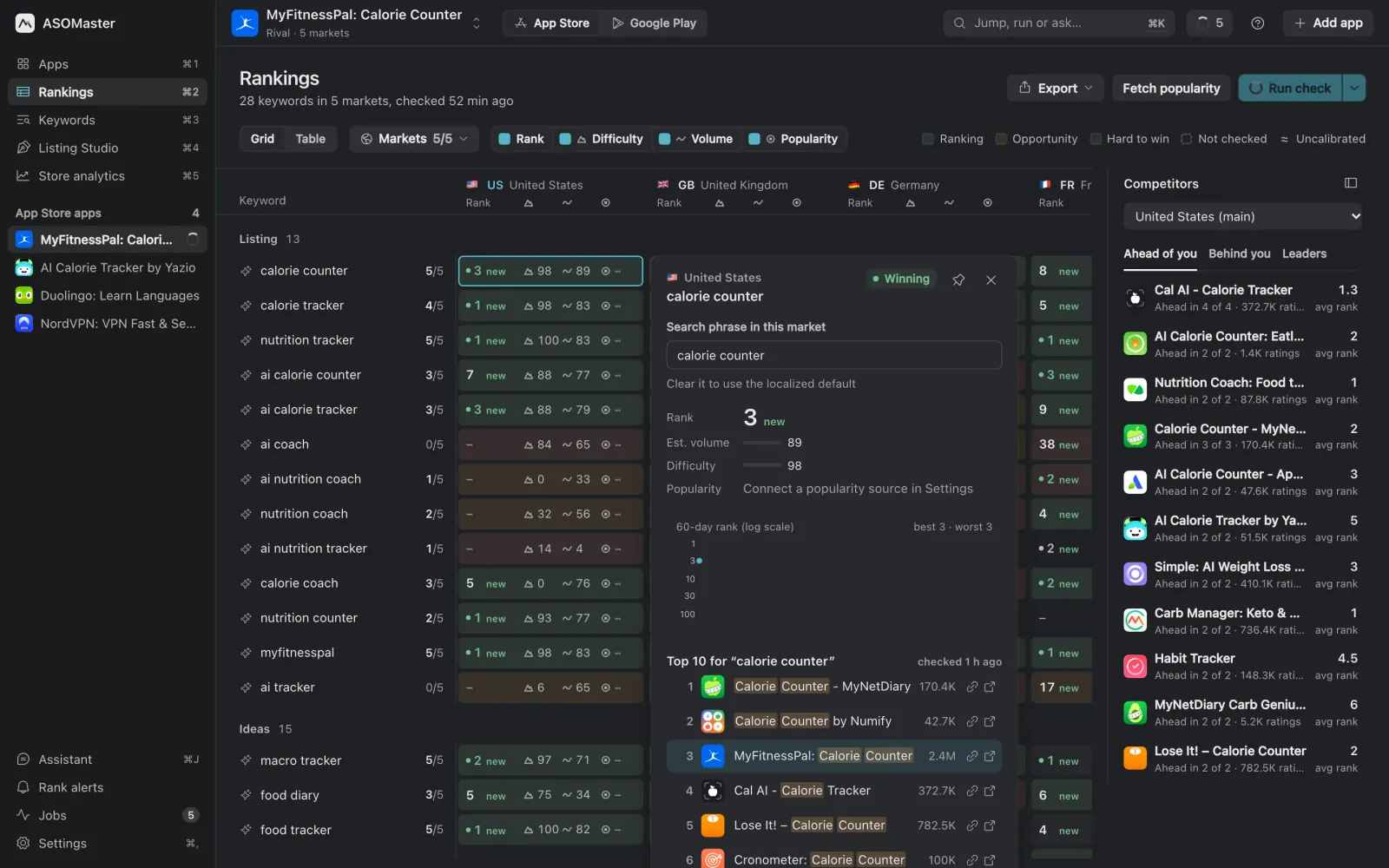Switch to the Google Play store tab
Viewport: 1389px width, 868px height.
654,23
